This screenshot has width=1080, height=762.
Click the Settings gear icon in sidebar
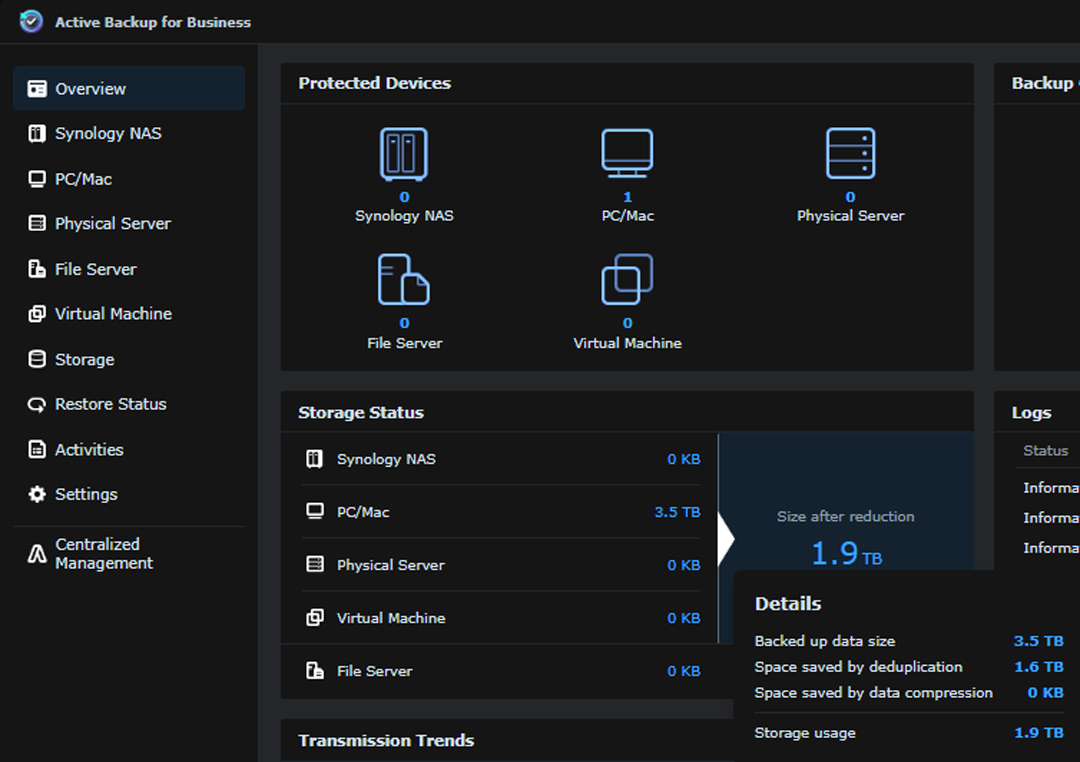(x=37, y=494)
